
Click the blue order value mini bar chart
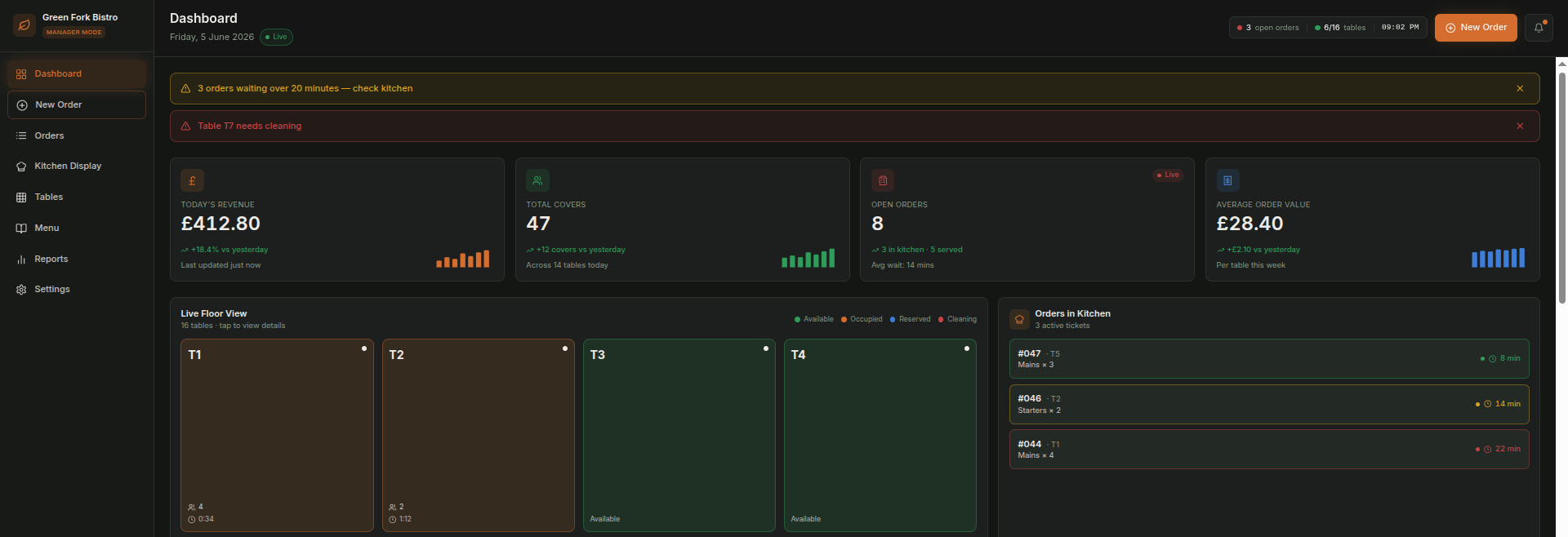click(x=1498, y=258)
